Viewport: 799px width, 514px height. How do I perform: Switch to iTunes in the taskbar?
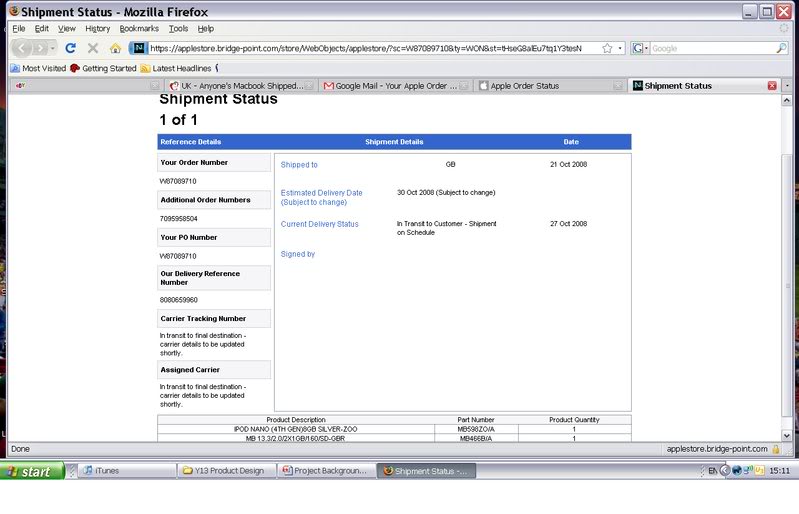(127, 471)
